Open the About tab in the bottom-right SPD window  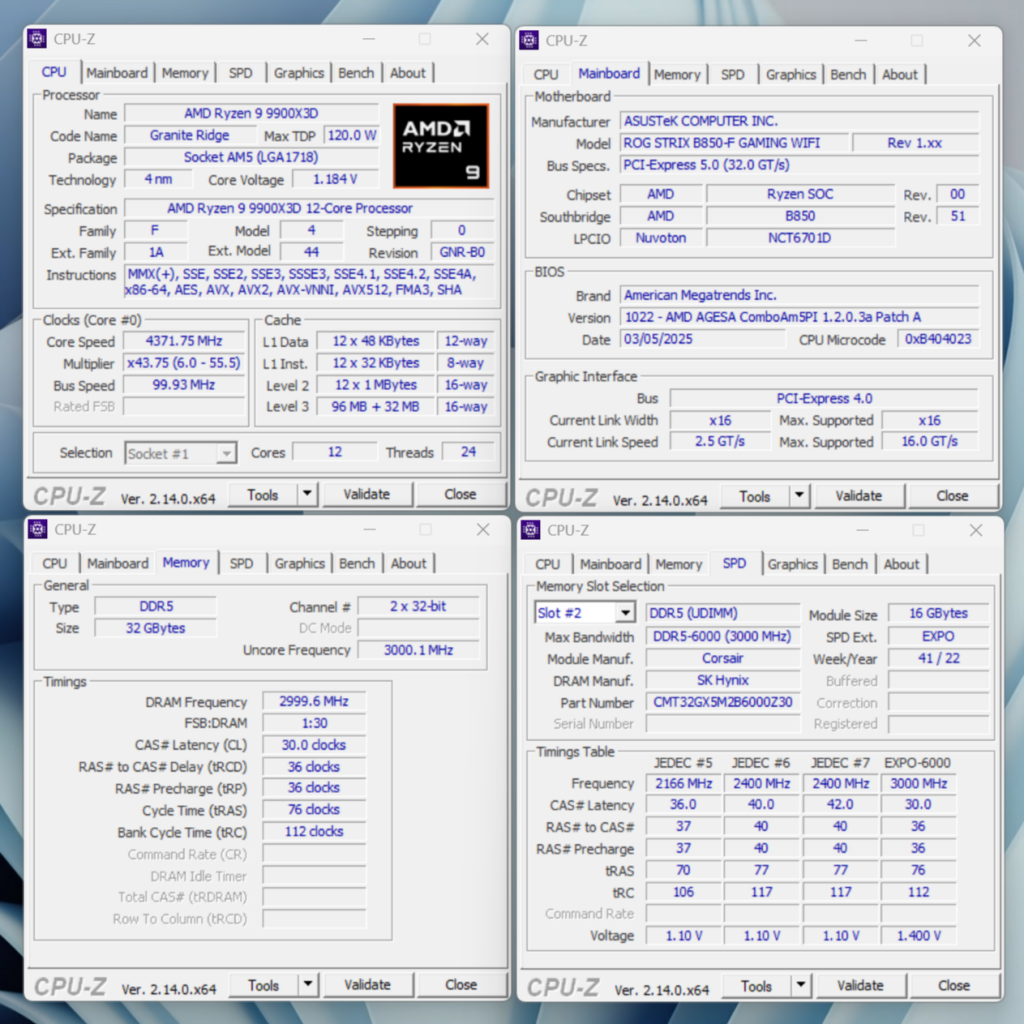click(x=901, y=564)
